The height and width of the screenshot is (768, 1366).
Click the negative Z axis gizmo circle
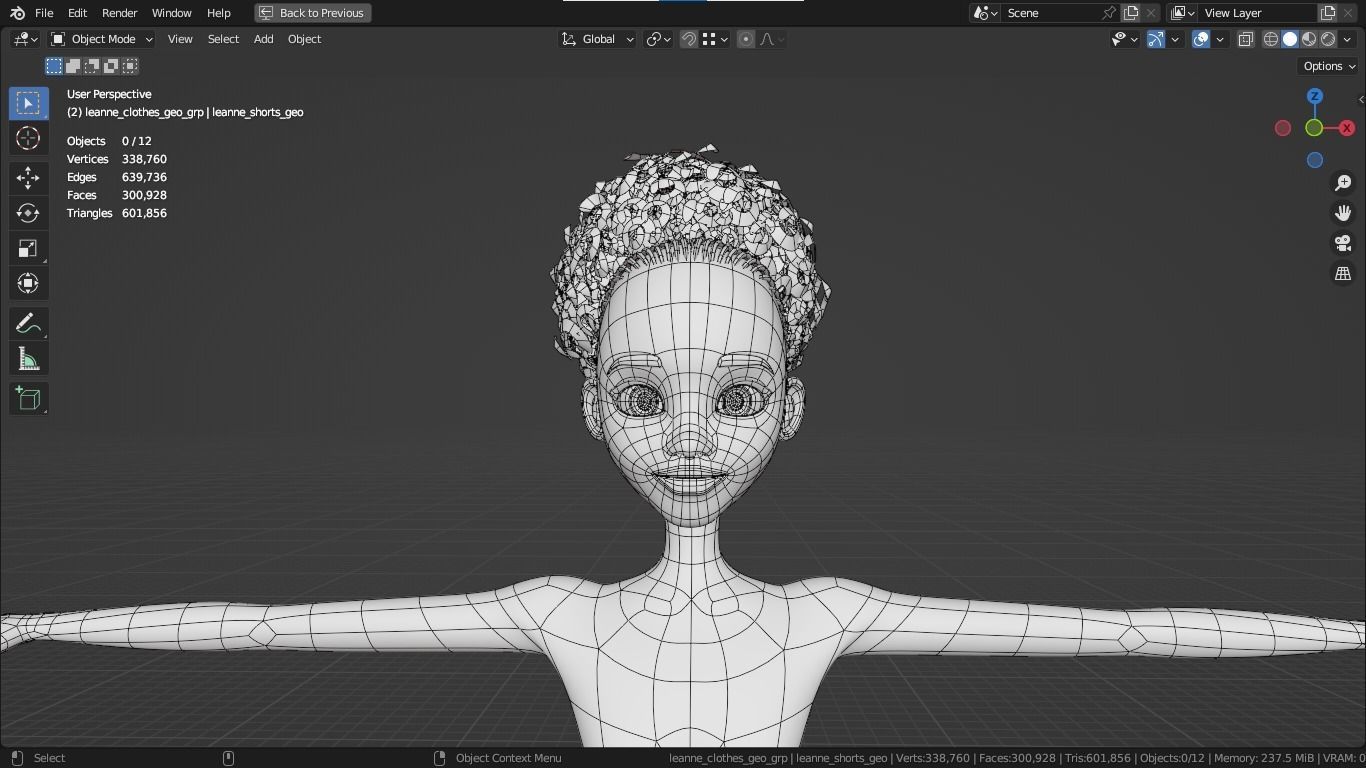[x=1315, y=160]
